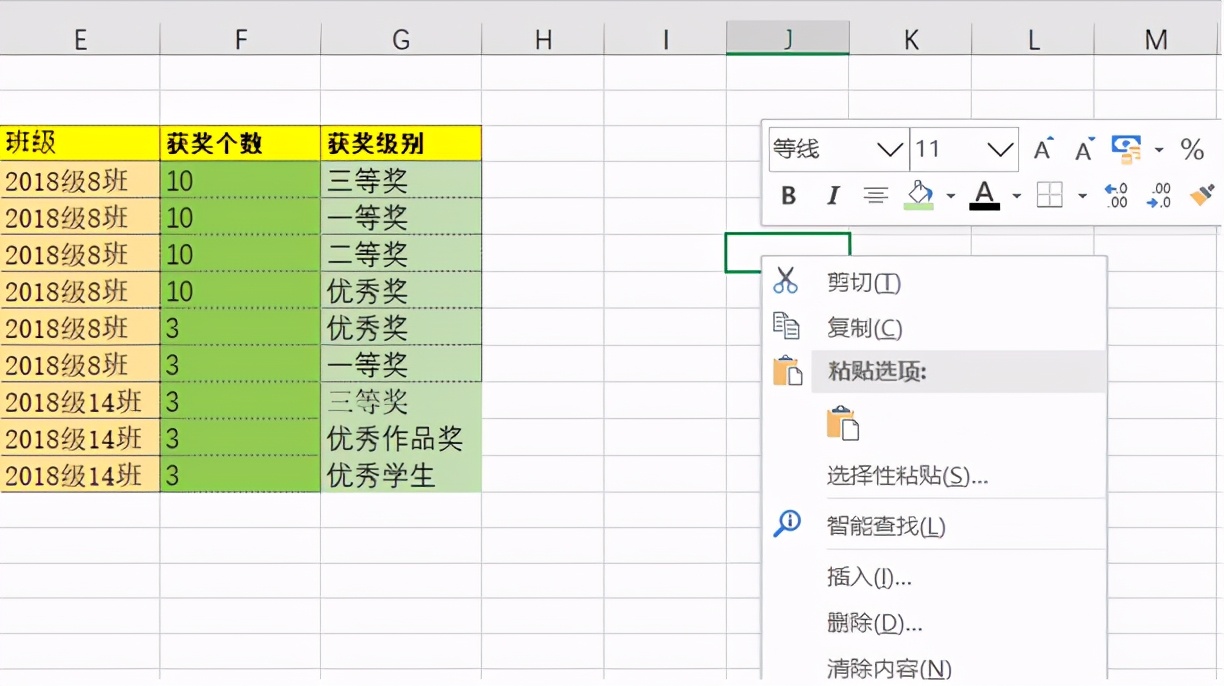
Task: Click the borders icon in mini toolbar
Action: [1049, 195]
